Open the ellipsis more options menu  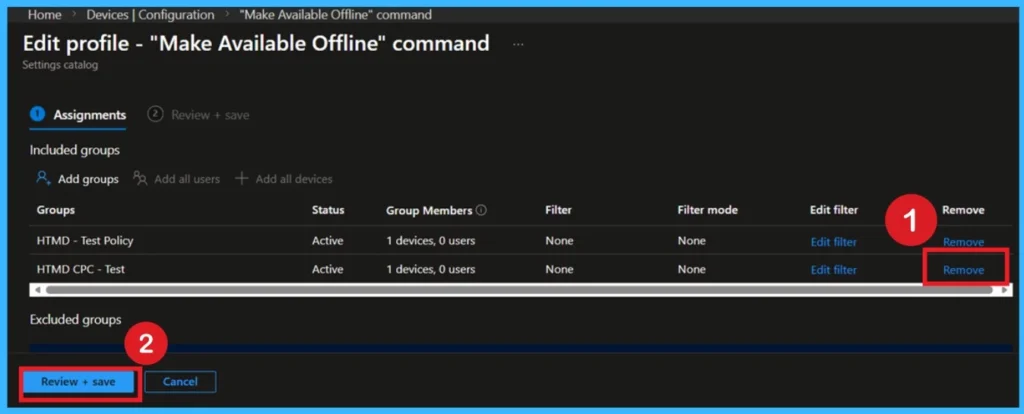coord(518,44)
